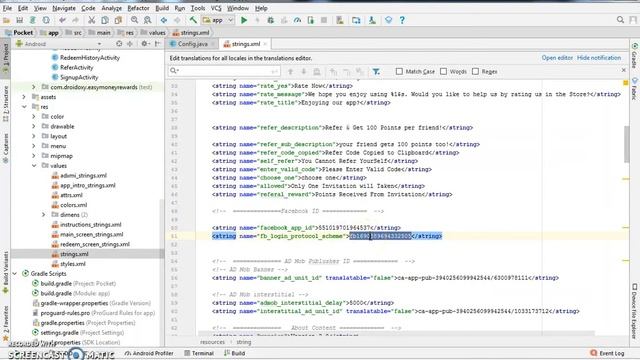This screenshot has width=640, height=360.
Task: Enable the Words checkbox
Action: [x=444, y=71]
